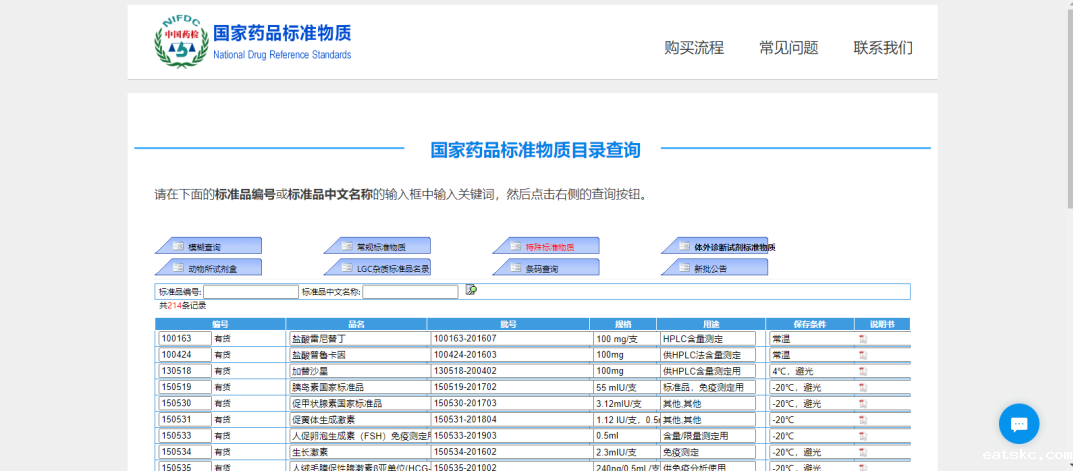Open the 动物所试剂盒 tab
This screenshot has width=1073, height=471.
(x=208, y=268)
